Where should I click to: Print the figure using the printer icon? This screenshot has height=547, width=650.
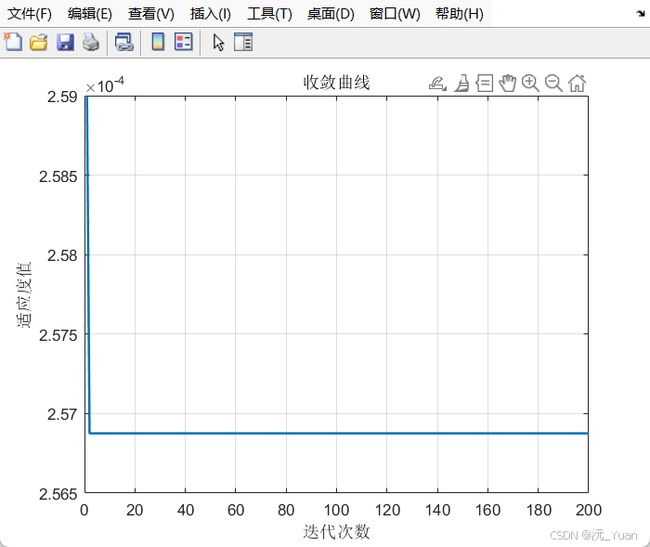(91, 42)
